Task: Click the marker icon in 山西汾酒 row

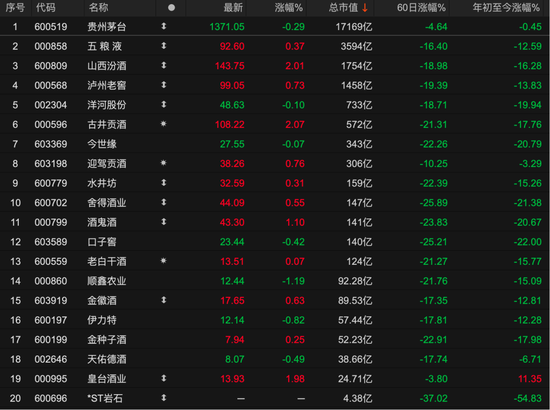Action: point(163,66)
